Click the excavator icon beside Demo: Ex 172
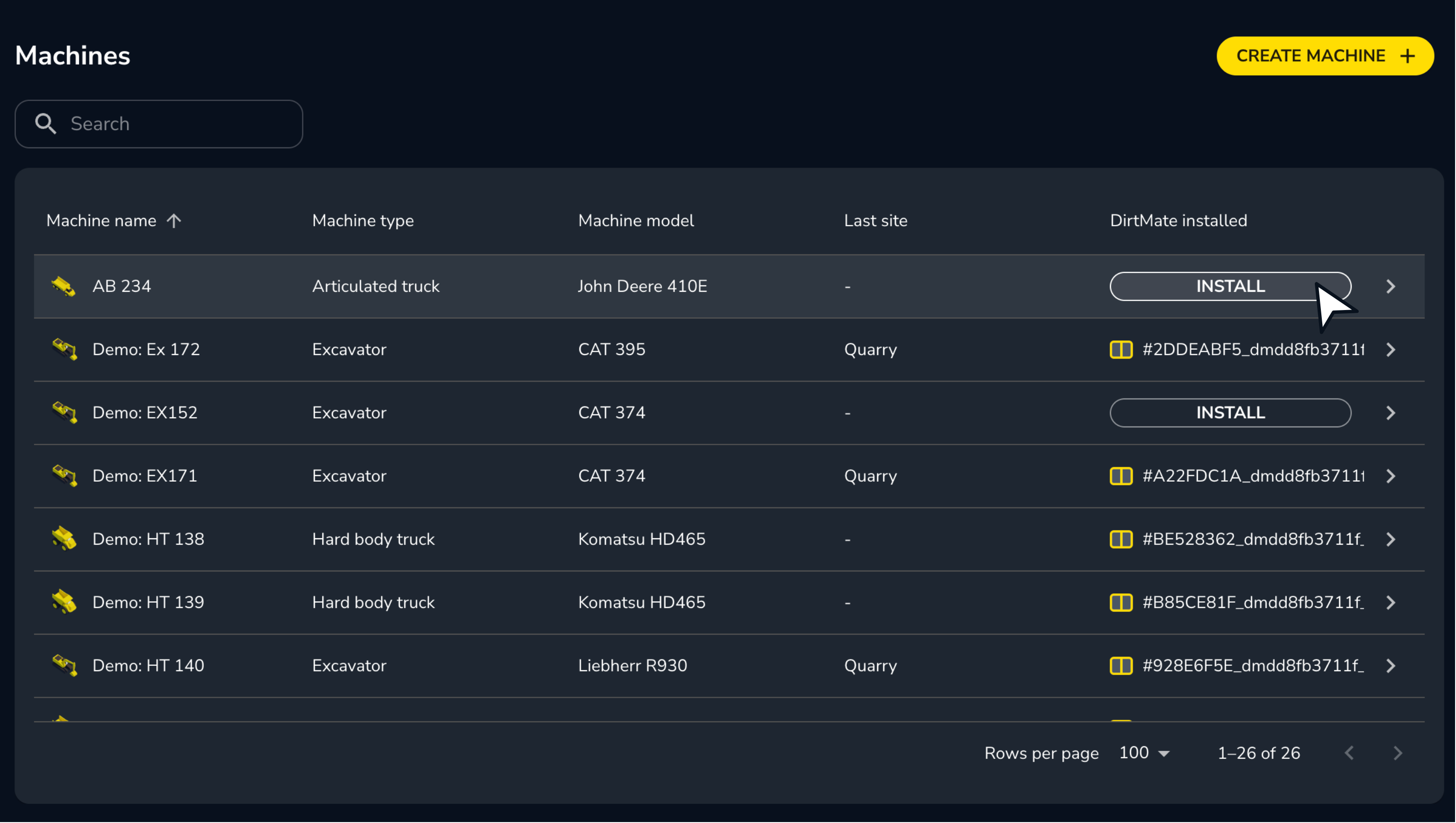The height and width of the screenshot is (823, 1456). pyautogui.click(x=65, y=349)
